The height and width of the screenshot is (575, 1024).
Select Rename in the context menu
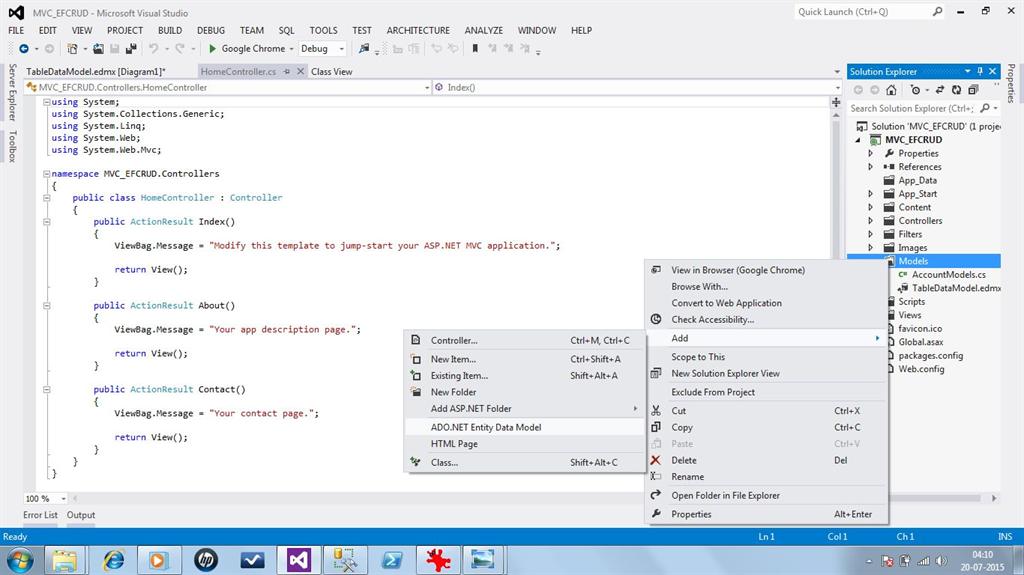coord(767,477)
